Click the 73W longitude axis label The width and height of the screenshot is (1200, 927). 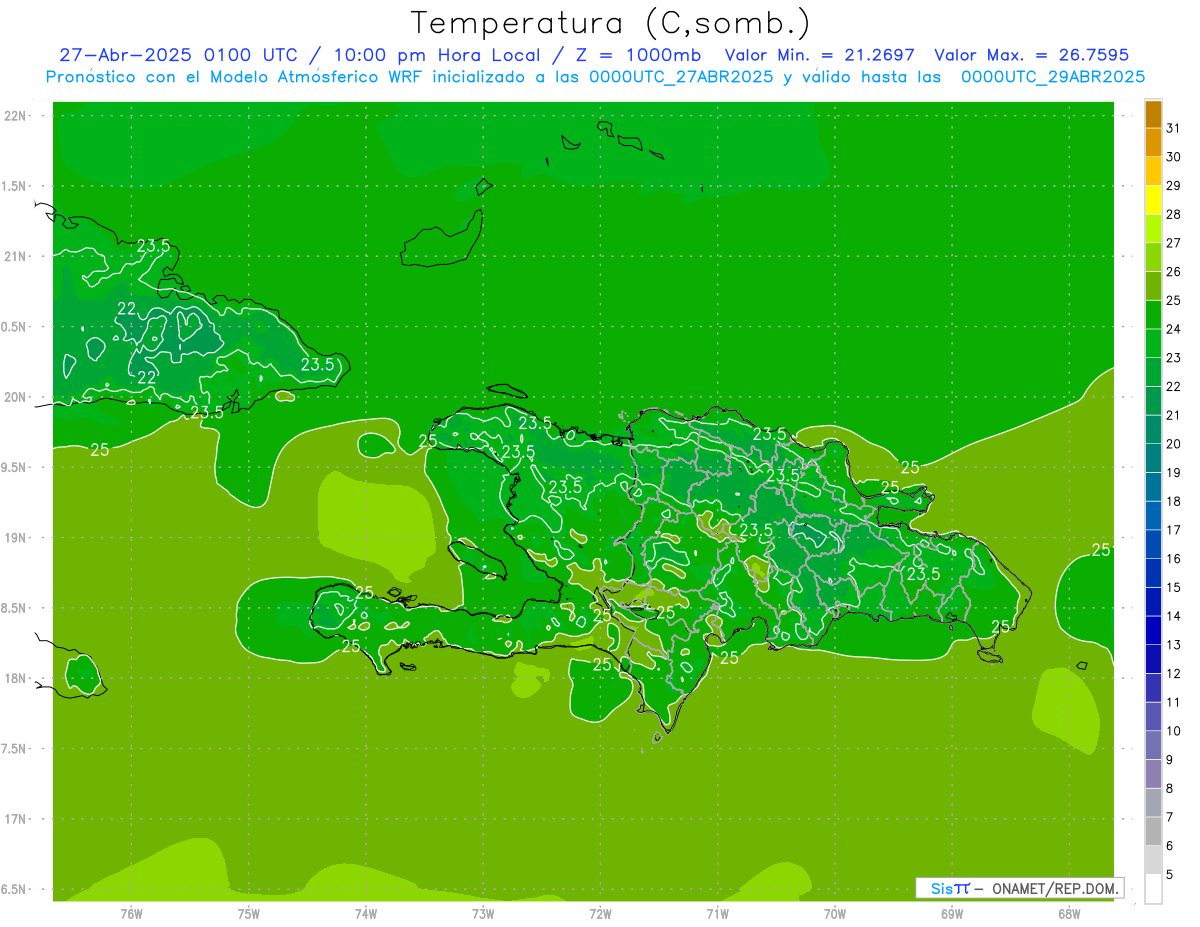[483, 914]
